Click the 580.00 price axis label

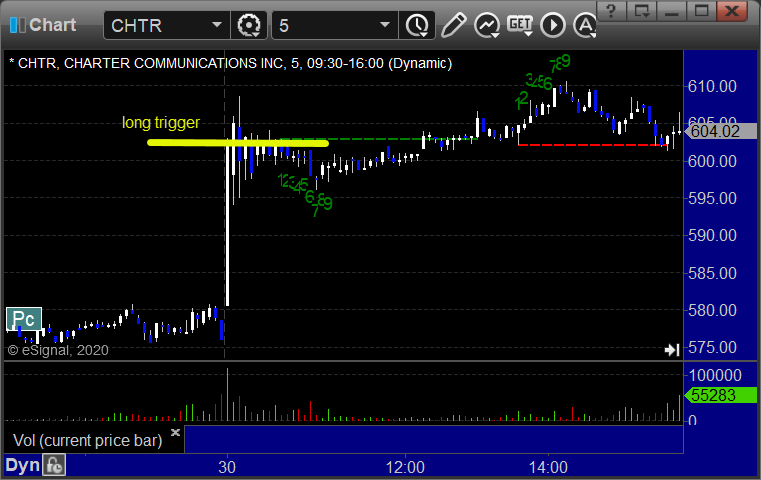click(712, 310)
